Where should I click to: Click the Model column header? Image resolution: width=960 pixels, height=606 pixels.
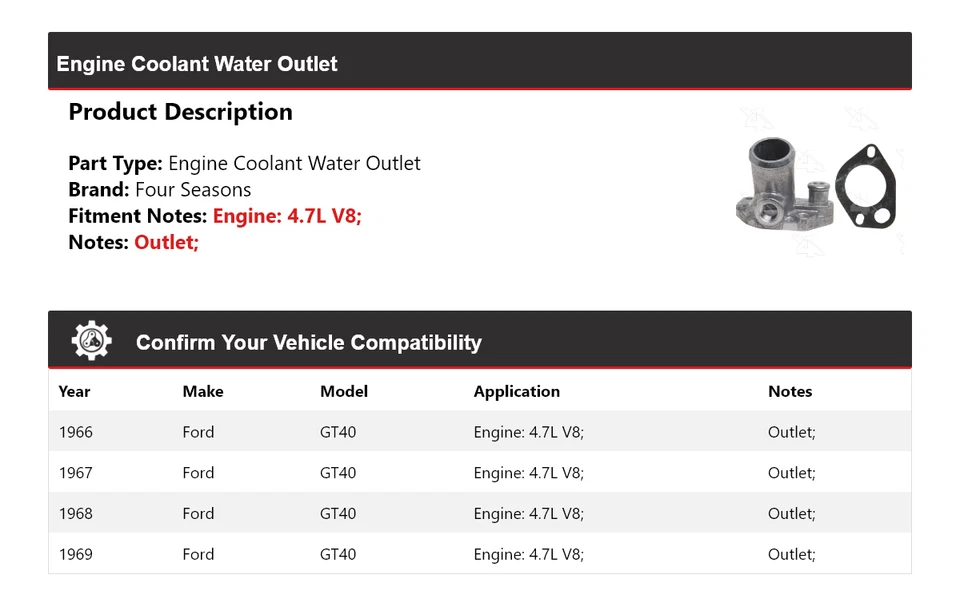[x=344, y=391]
